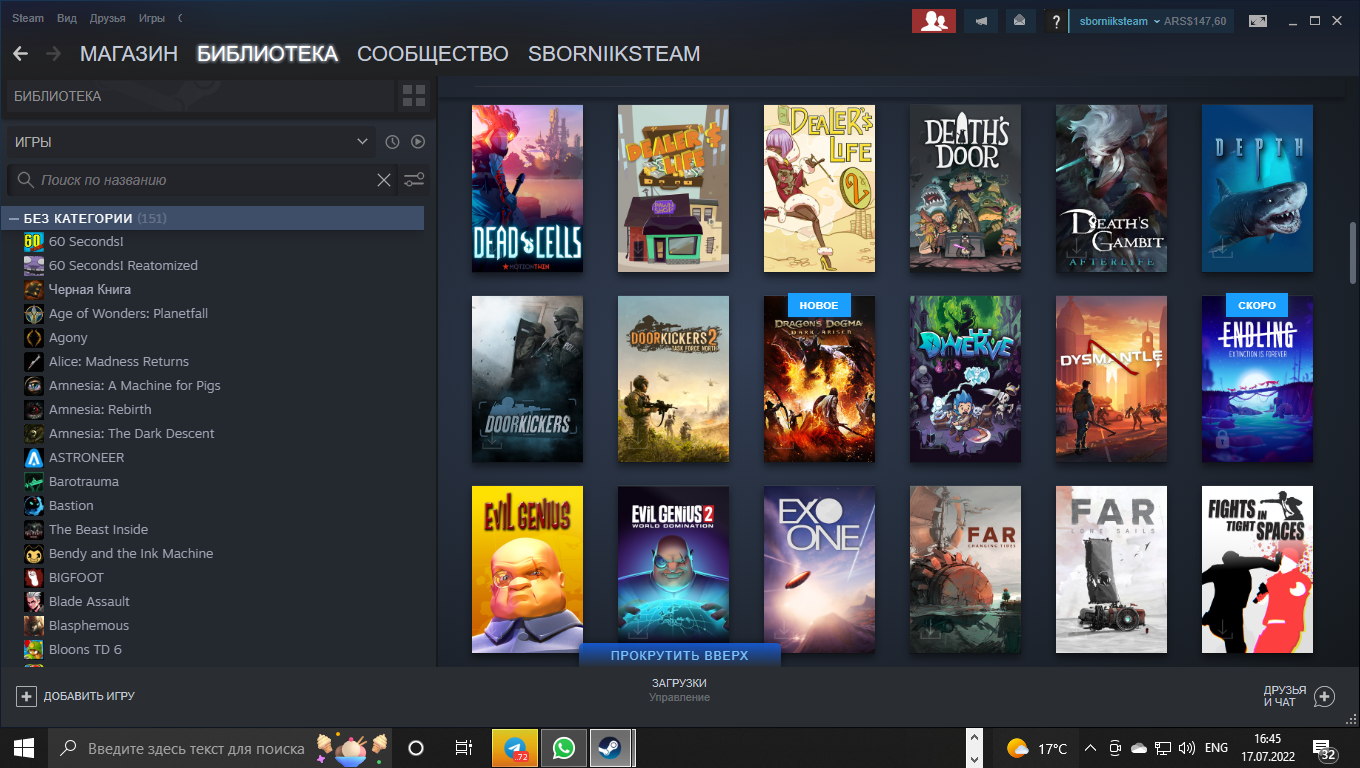The width and height of the screenshot is (1360, 768).
Task: Select Amnesia: Rebirth in list
Action: 100,409
